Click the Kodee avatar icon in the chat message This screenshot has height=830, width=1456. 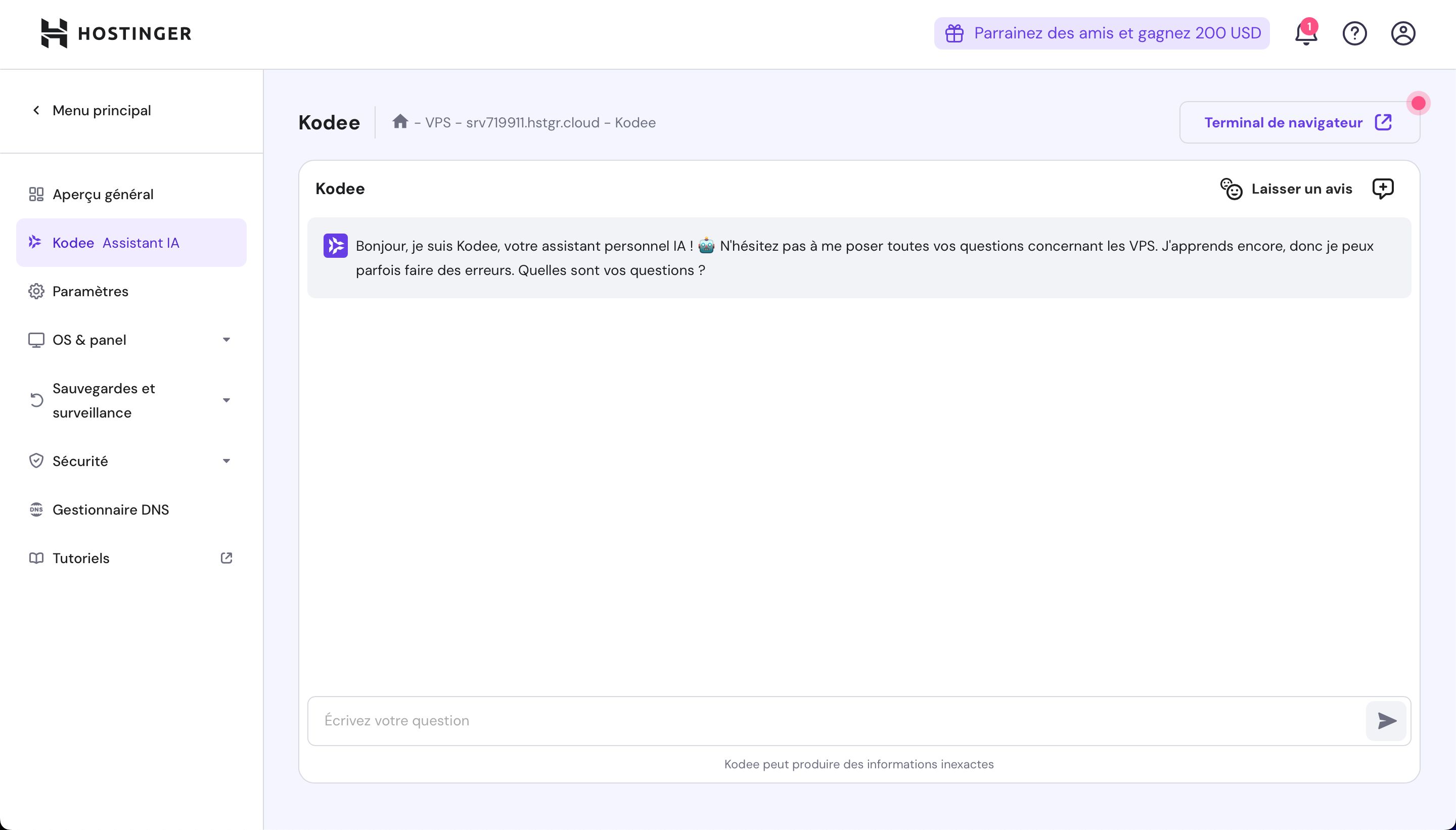335,246
